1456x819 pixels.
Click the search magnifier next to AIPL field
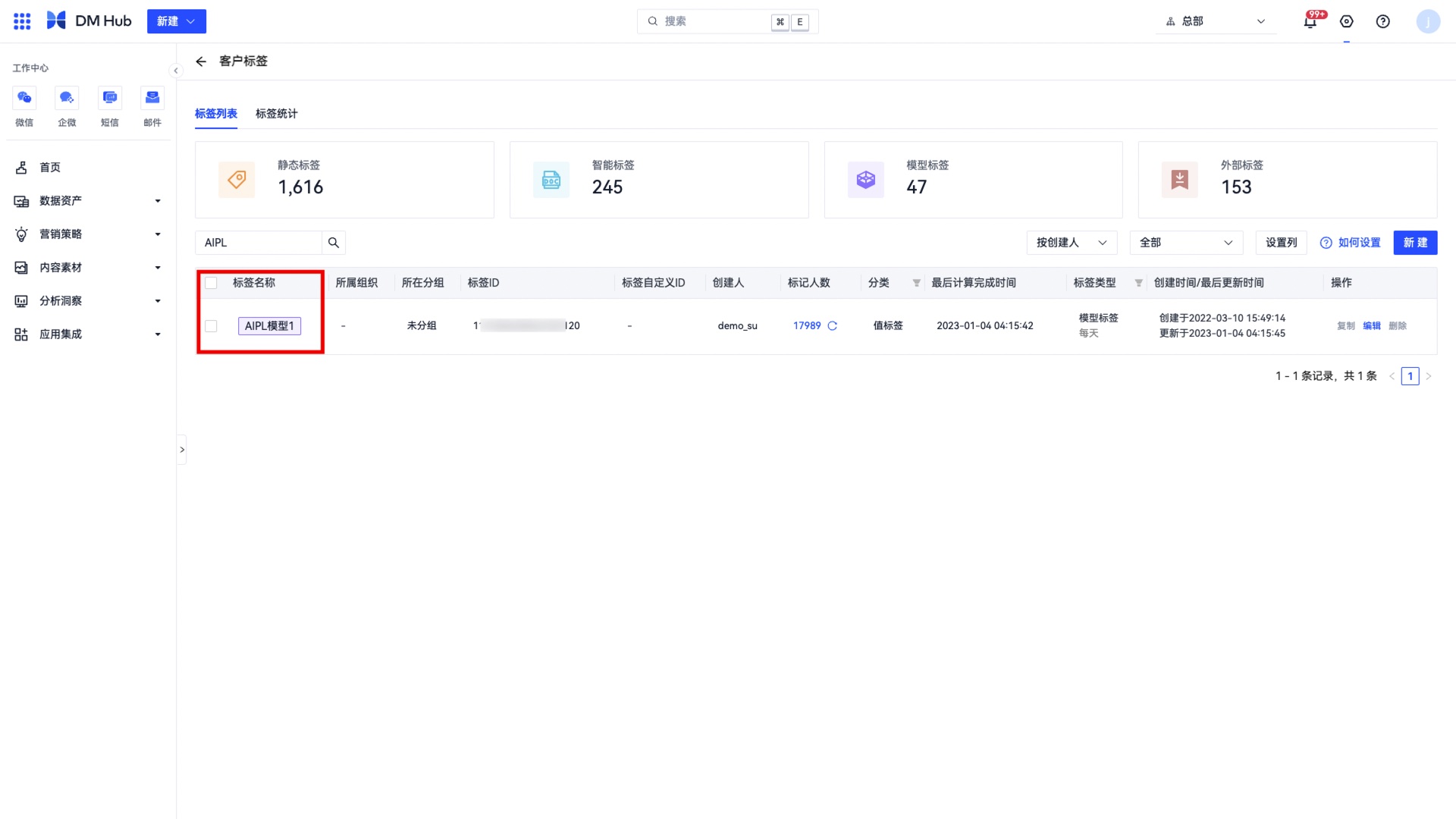click(334, 243)
